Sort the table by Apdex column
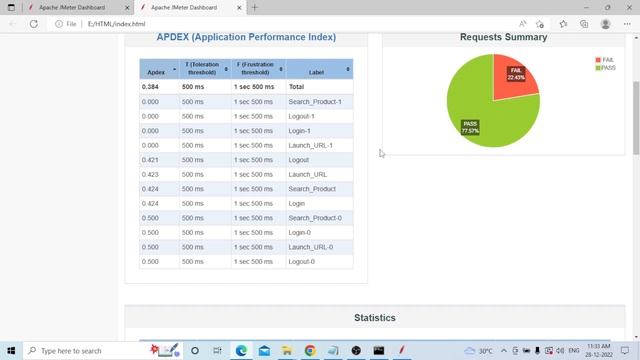640x360 pixels. click(x=158, y=69)
